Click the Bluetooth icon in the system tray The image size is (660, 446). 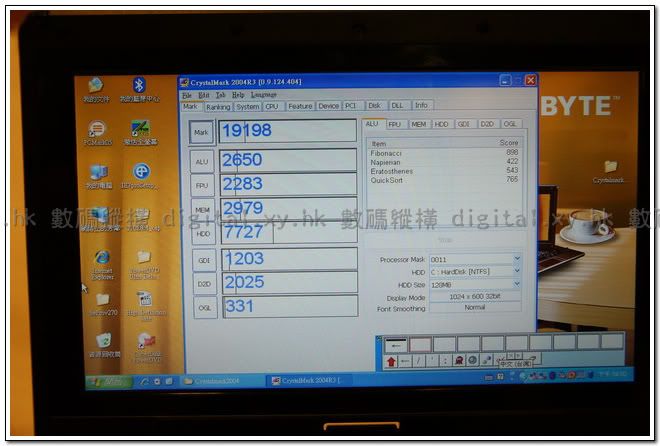pyautogui.click(x=552, y=376)
